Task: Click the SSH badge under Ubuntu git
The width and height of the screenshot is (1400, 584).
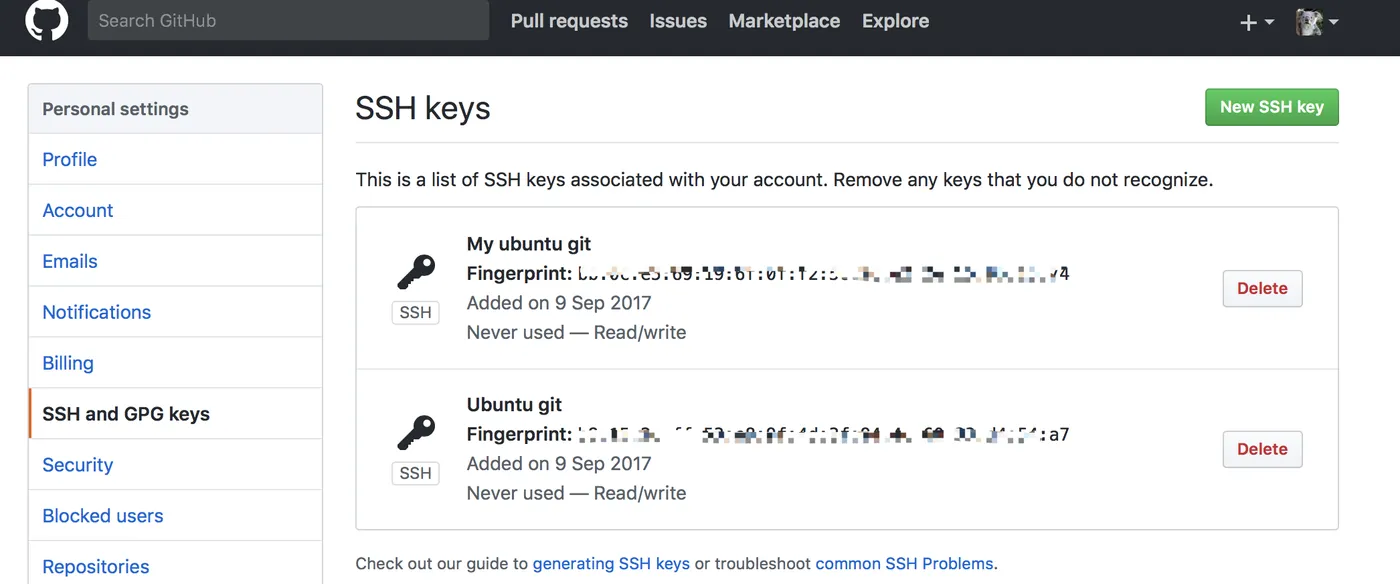Action: 415,473
